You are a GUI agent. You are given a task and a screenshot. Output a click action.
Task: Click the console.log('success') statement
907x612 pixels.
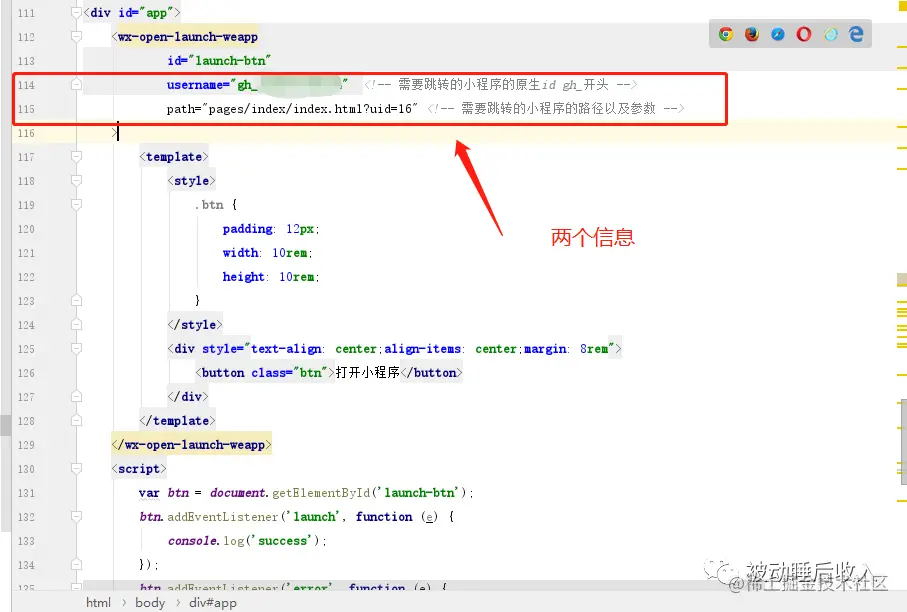pyautogui.click(x=247, y=541)
